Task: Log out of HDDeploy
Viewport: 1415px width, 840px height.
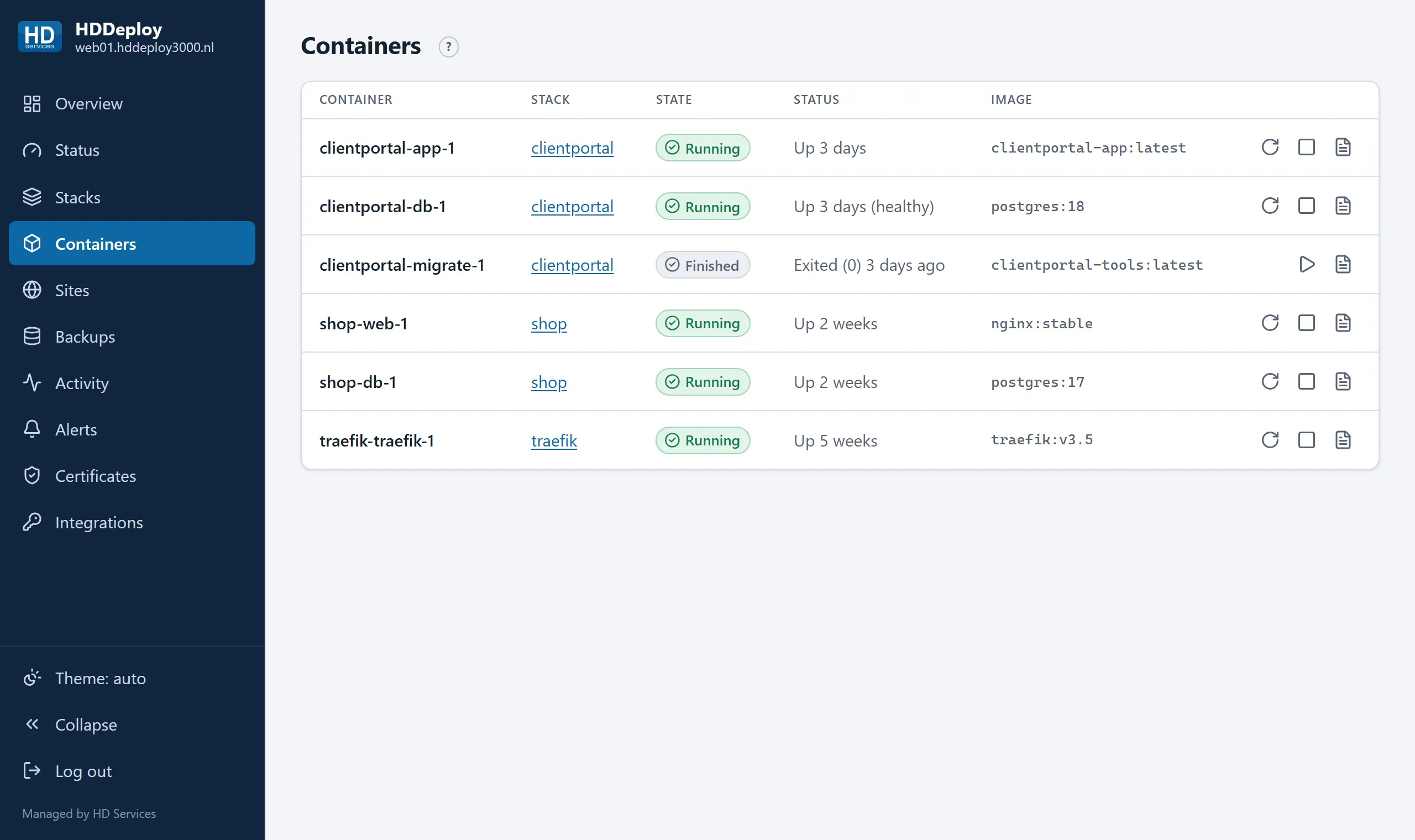Action: (132, 771)
